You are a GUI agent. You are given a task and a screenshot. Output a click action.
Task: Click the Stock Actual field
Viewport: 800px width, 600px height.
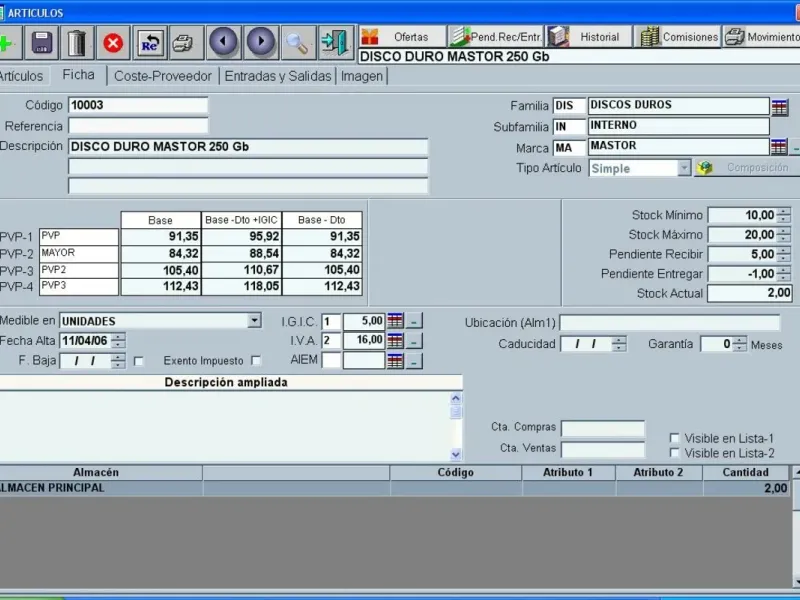pyautogui.click(x=749, y=293)
